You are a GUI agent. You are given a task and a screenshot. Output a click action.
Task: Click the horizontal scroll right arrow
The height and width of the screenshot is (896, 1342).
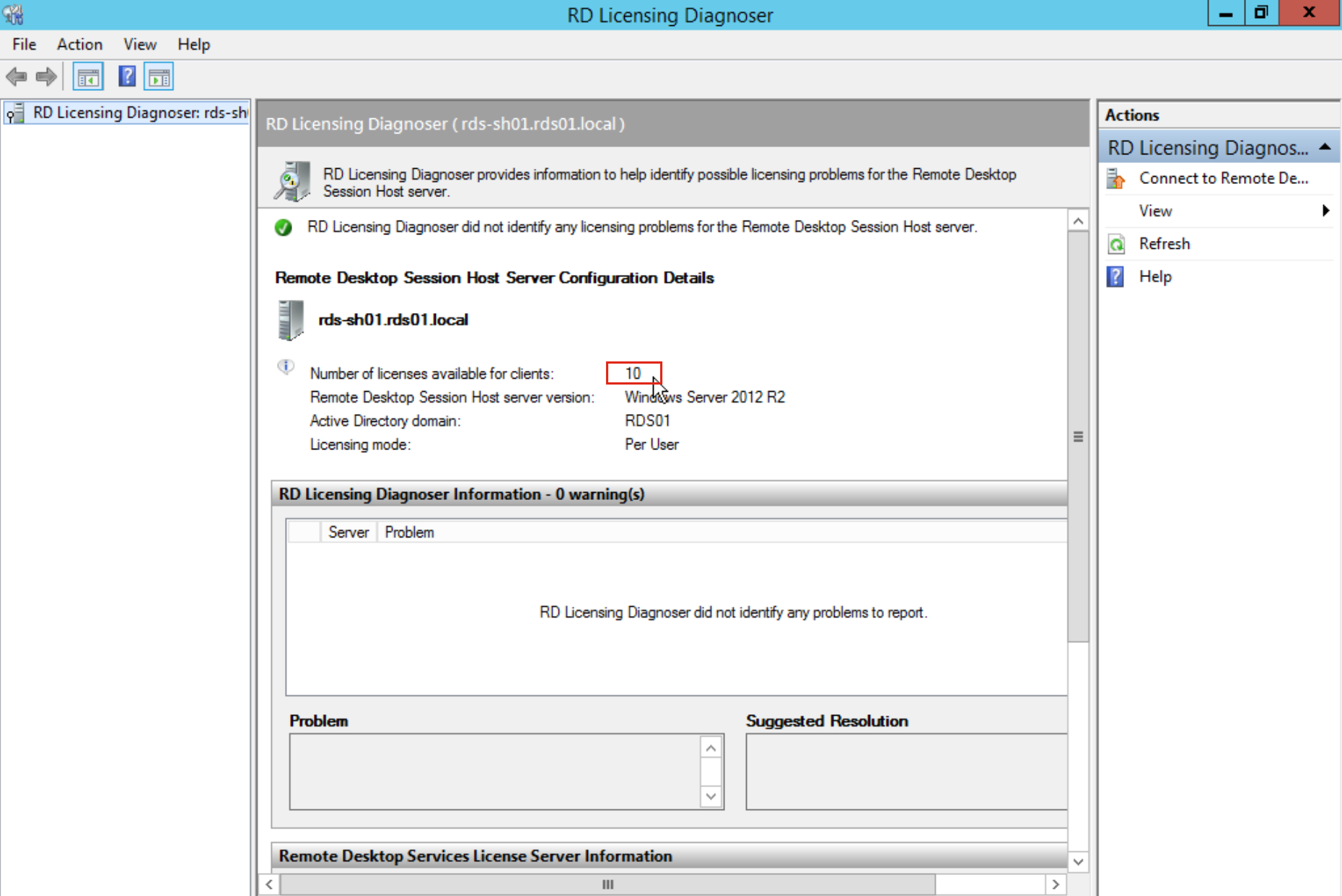pos(1056,884)
